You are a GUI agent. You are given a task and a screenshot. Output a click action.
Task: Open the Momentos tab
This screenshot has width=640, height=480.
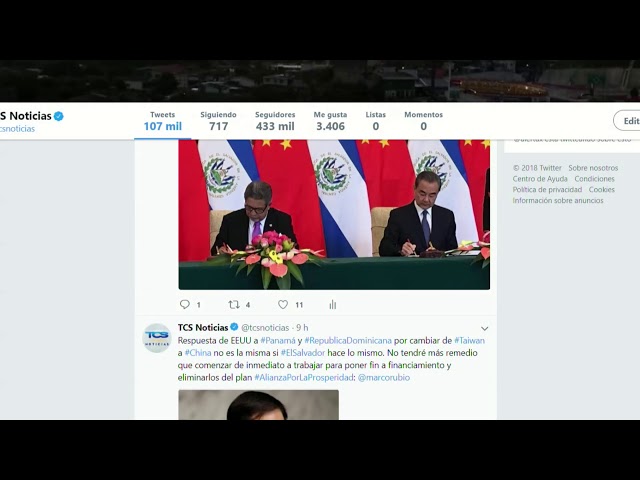click(423, 121)
